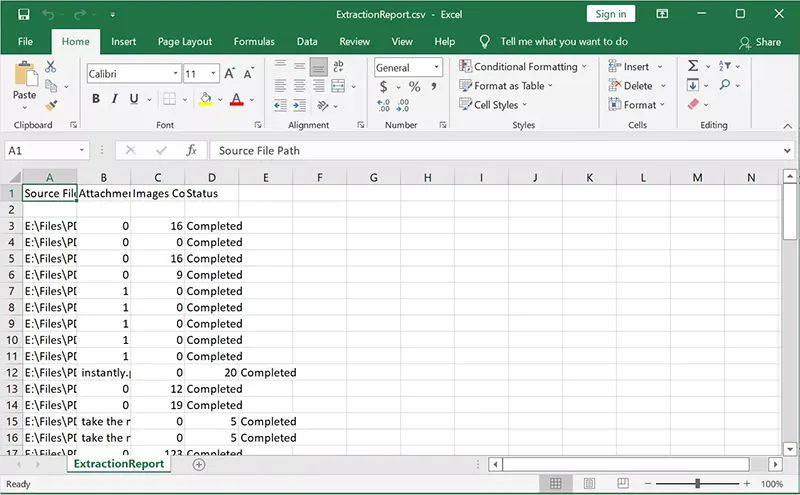Viewport: 800px width, 495px height.
Task: Click the Orientation text angle icon
Action: pyautogui.click(x=322, y=106)
